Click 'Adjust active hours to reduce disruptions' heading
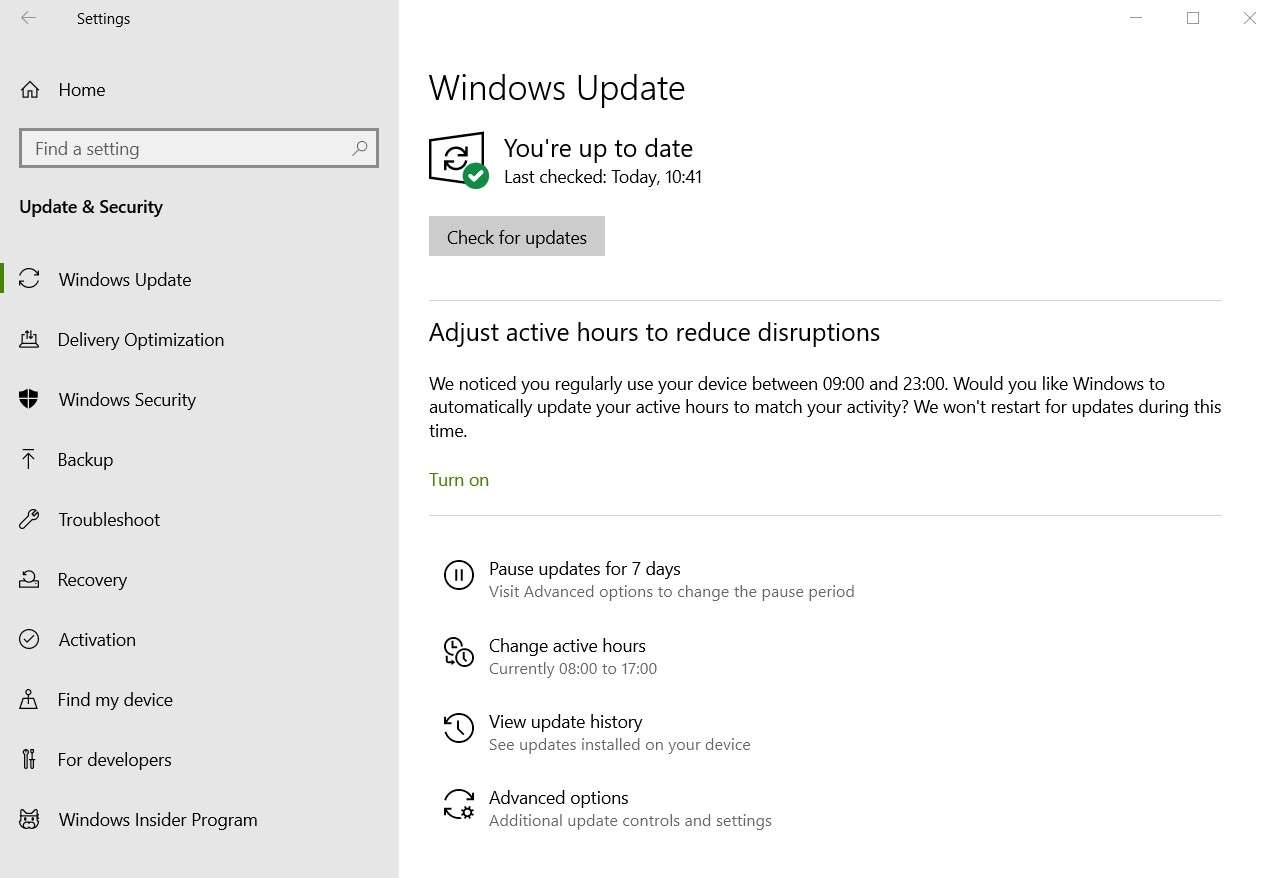The width and height of the screenshot is (1272, 878). click(x=654, y=332)
